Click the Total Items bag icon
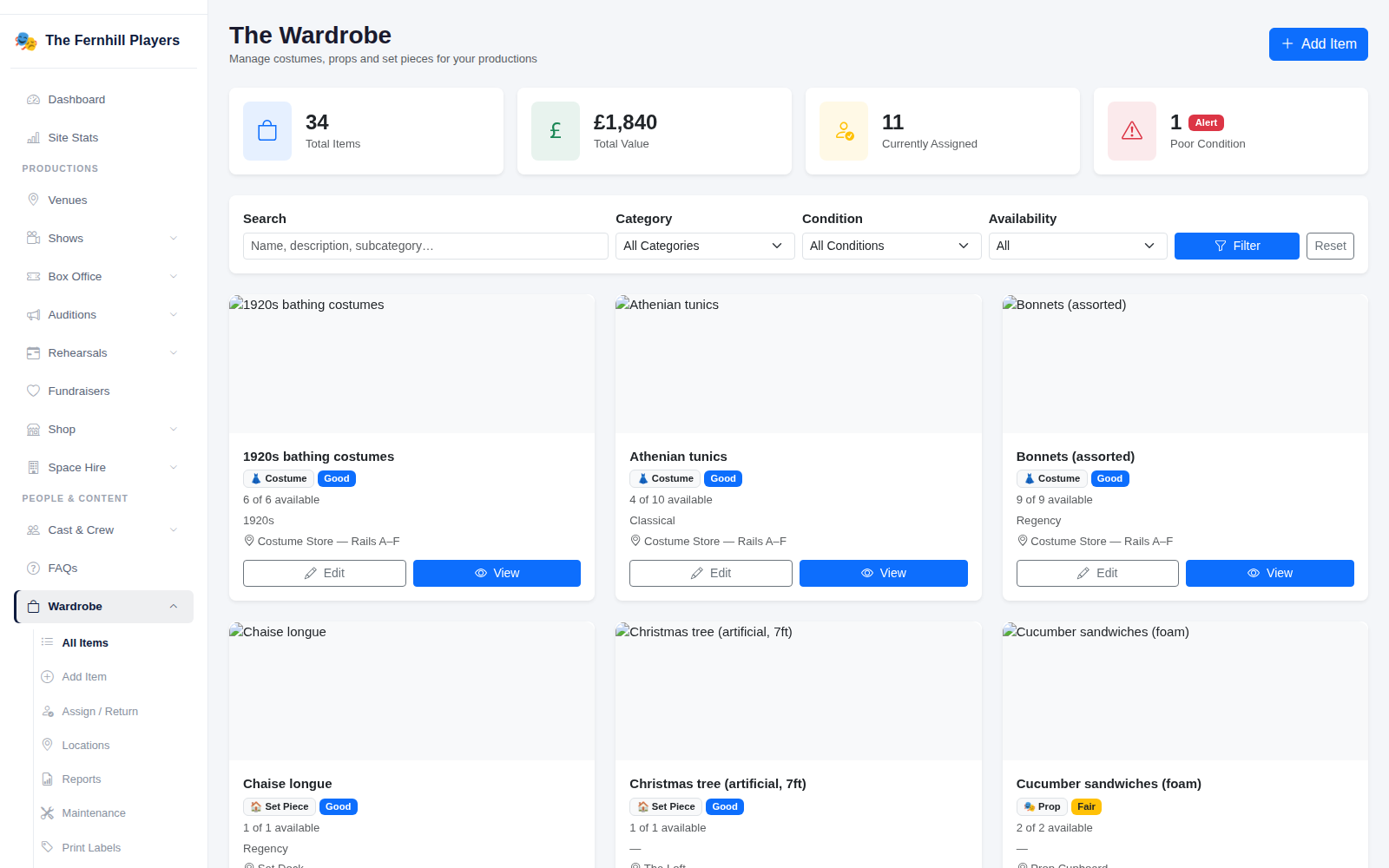The height and width of the screenshot is (868, 1389). point(267,131)
